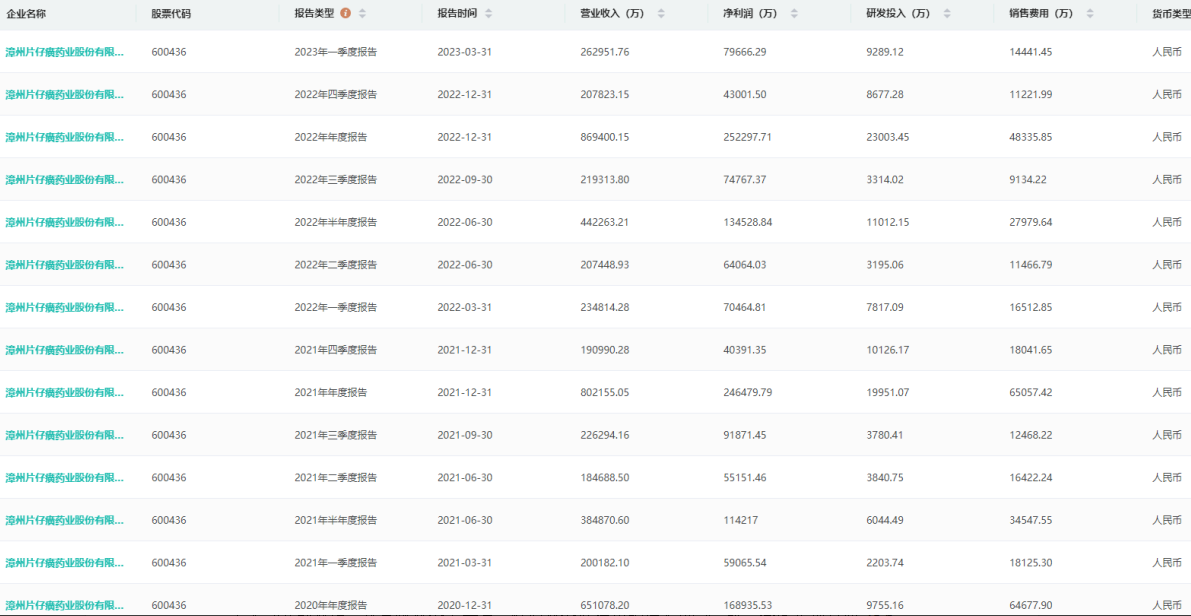Image resolution: width=1191 pixels, height=616 pixels.
Task: Select sales expense value 64677.90
Action: [1031, 605]
